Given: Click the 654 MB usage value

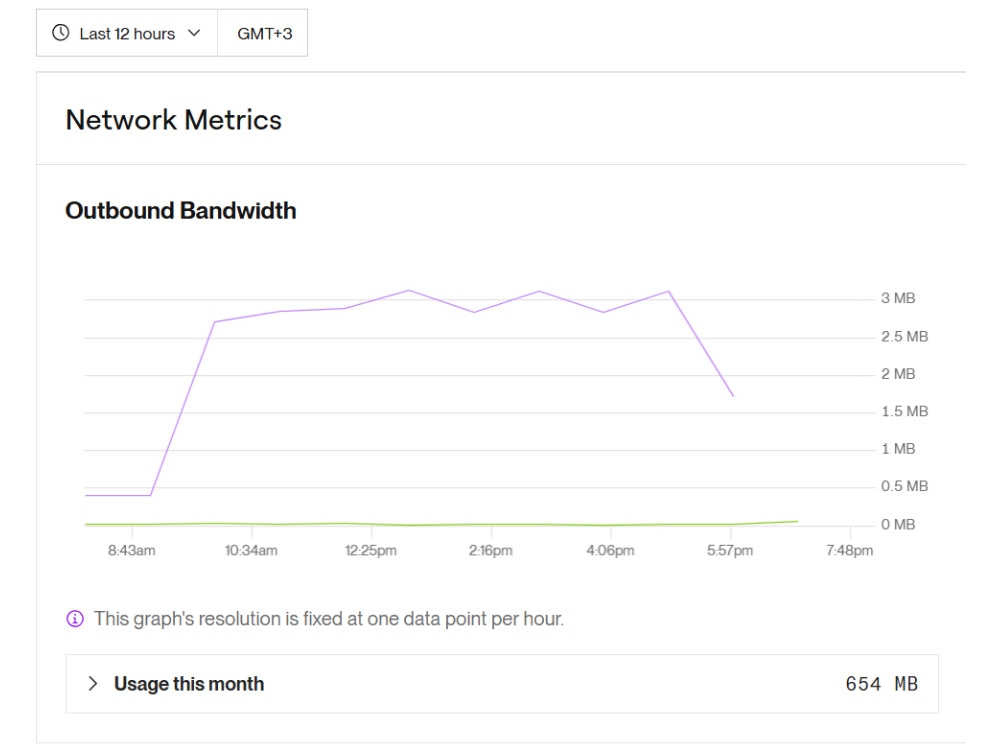Looking at the screenshot, I should click(x=881, y=684).
